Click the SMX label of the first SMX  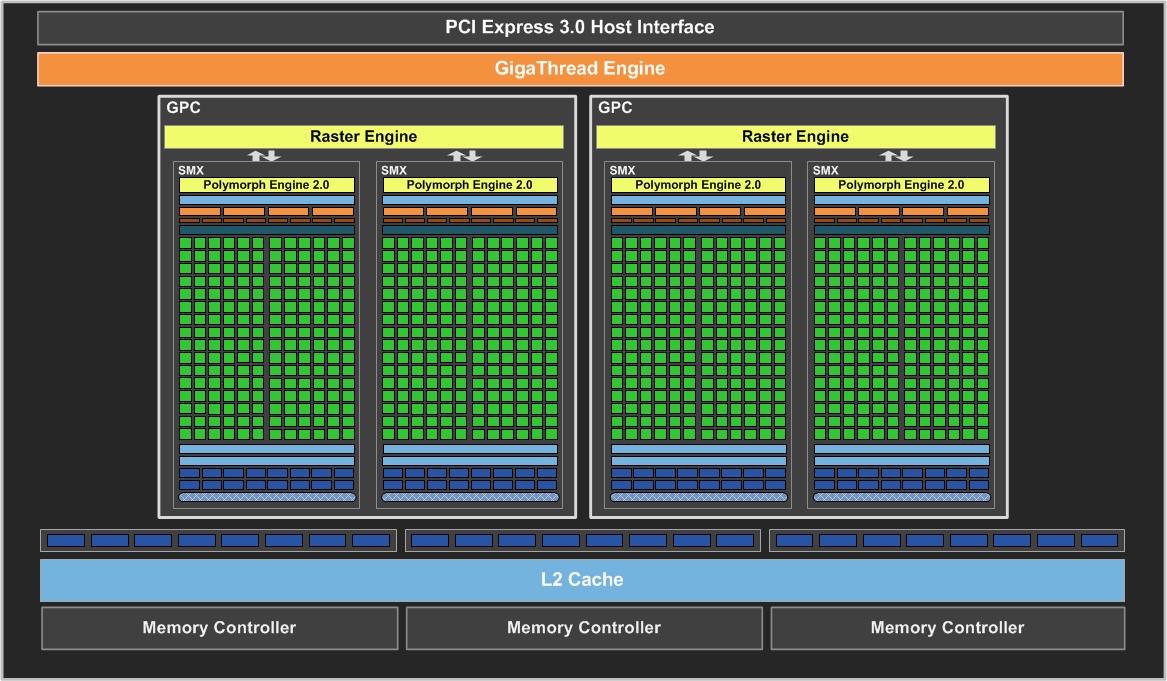point(191,170)
